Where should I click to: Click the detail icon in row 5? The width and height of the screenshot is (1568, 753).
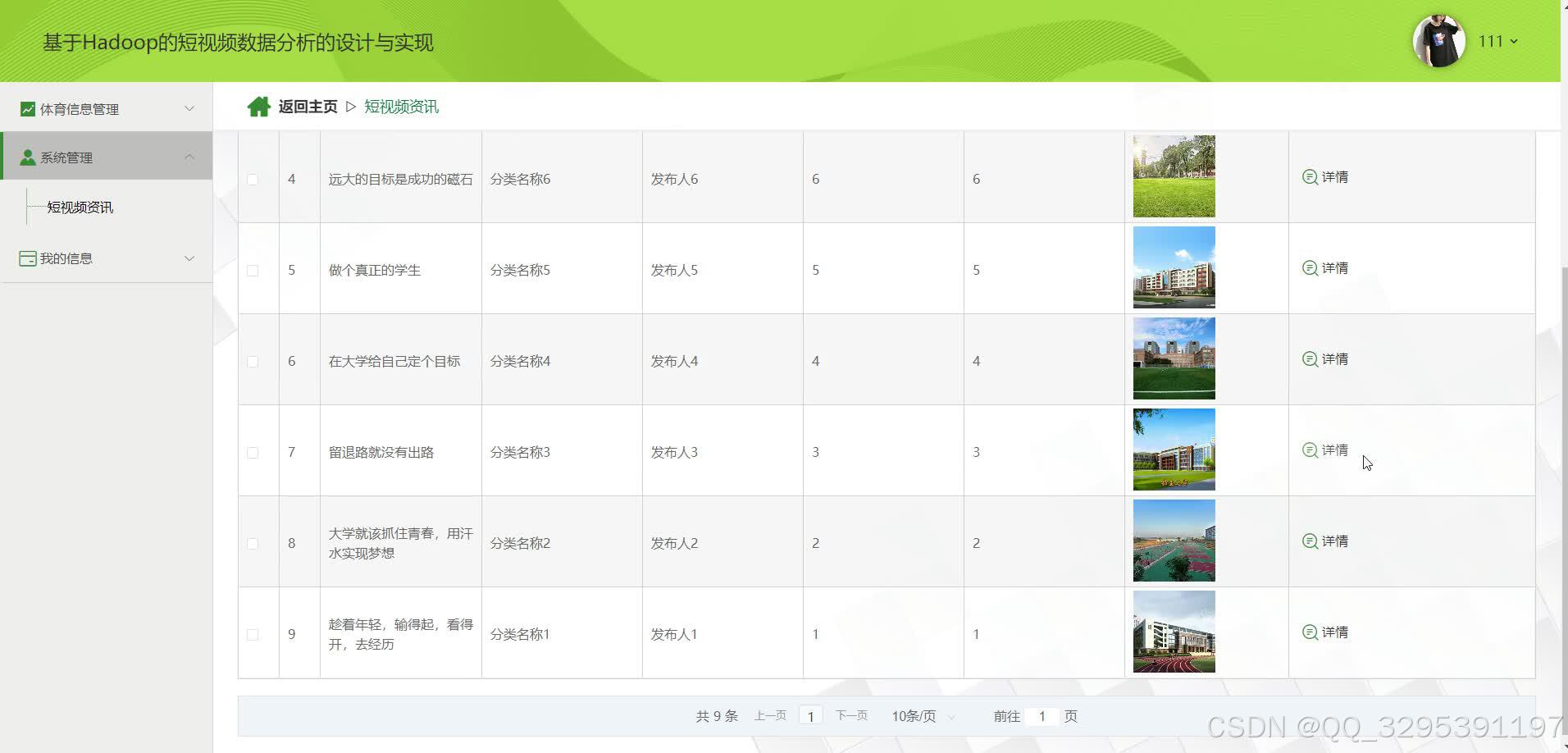[x=1310, y=268]
